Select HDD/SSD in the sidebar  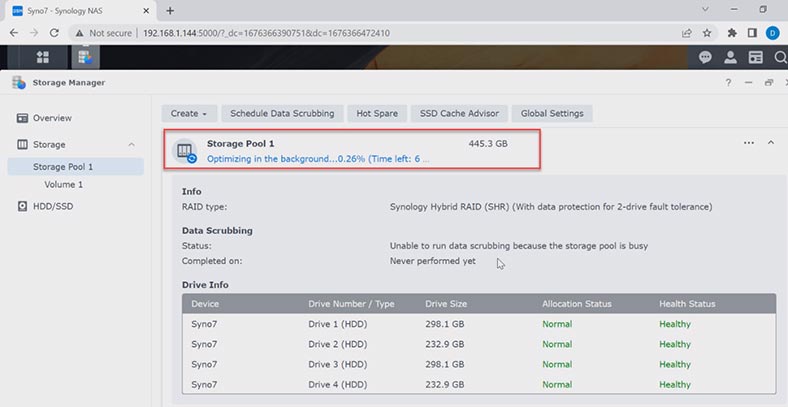tap(53, 207)
